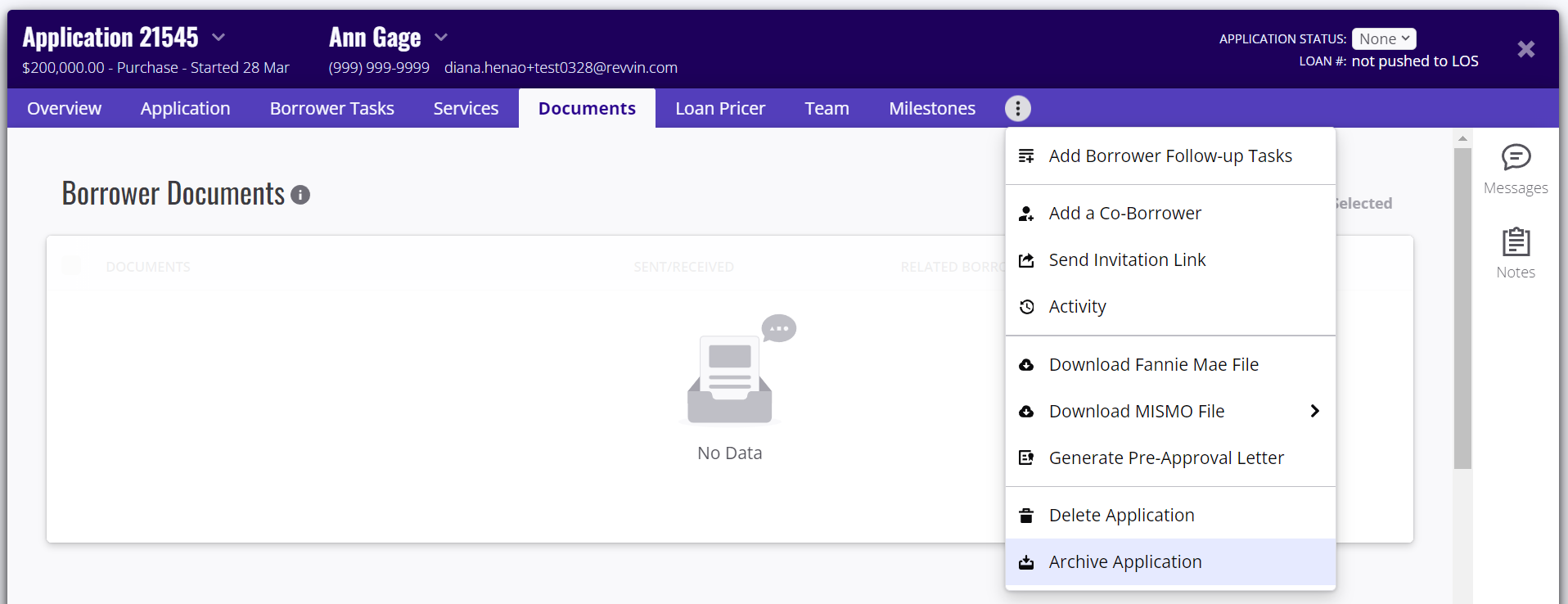Expand the Ann Gage borrower dropdown
Screen dimensions: 1568x604
coord(441,38)
